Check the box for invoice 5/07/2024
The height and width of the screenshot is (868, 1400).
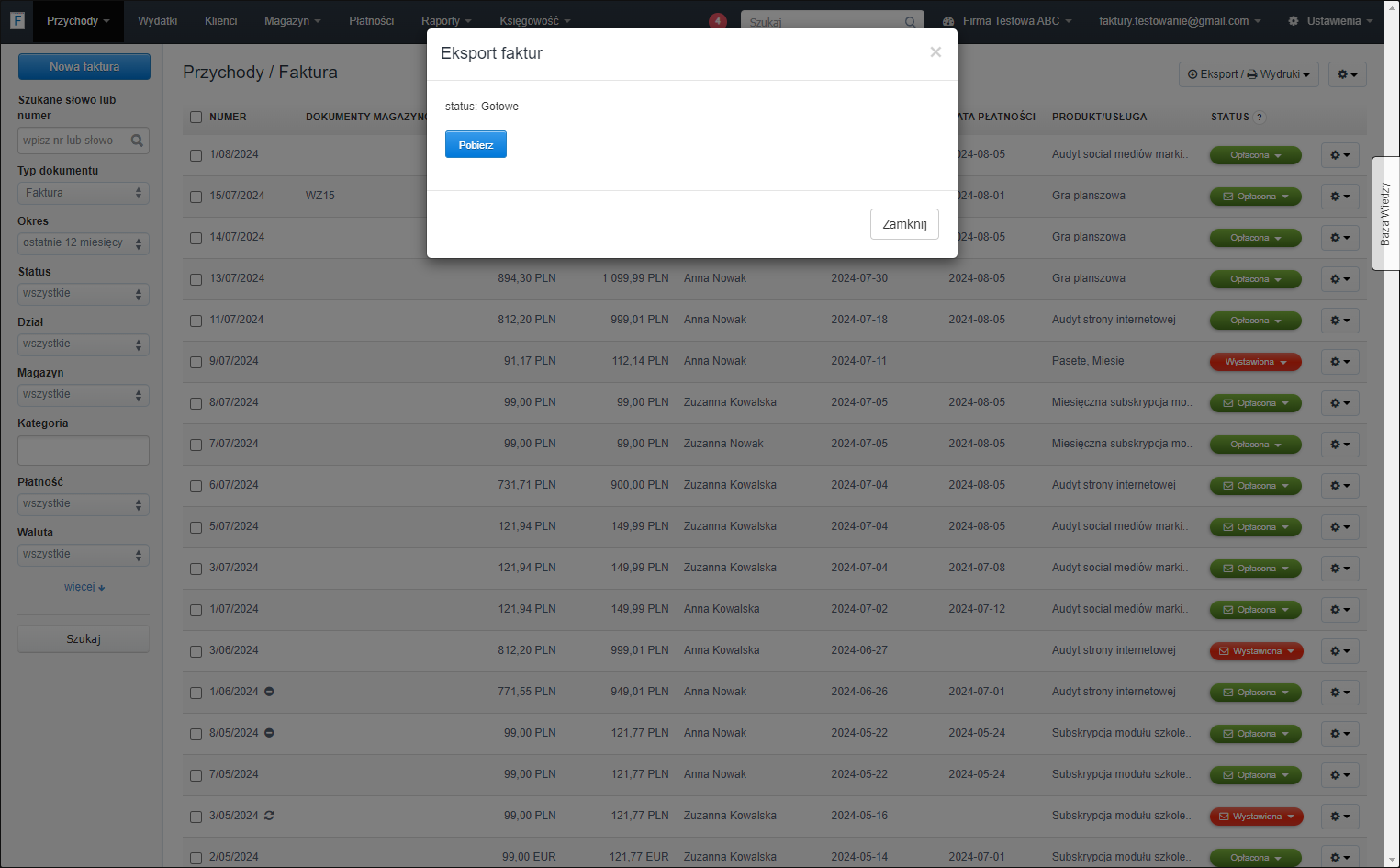196,527
